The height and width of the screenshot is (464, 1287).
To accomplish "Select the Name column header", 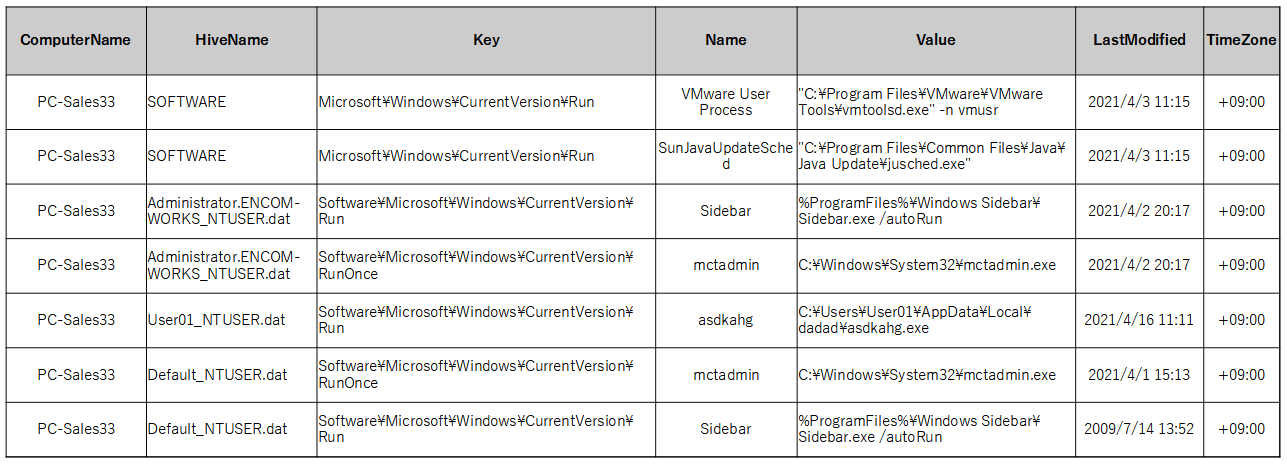I will tap(726, 40).
